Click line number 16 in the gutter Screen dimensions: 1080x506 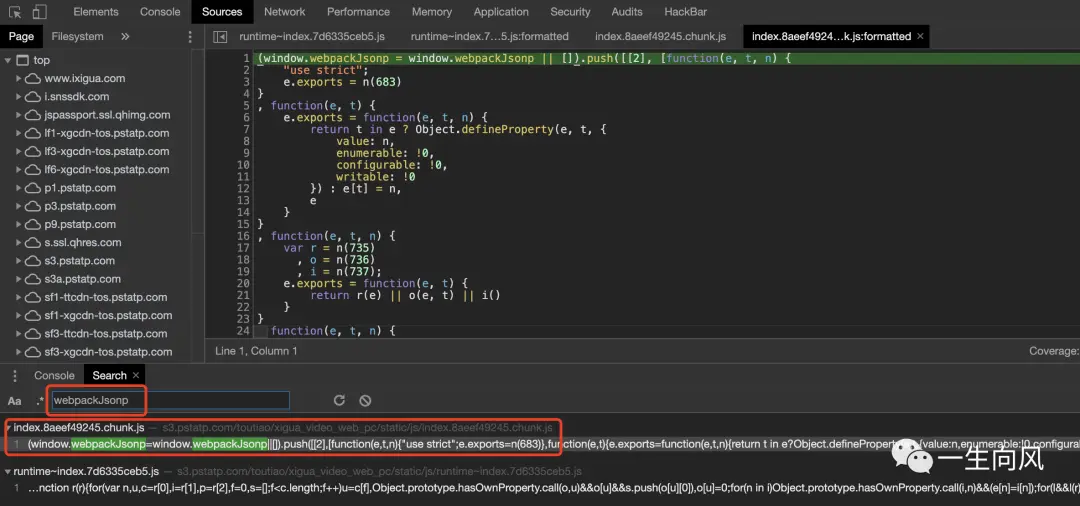(243, 236)
